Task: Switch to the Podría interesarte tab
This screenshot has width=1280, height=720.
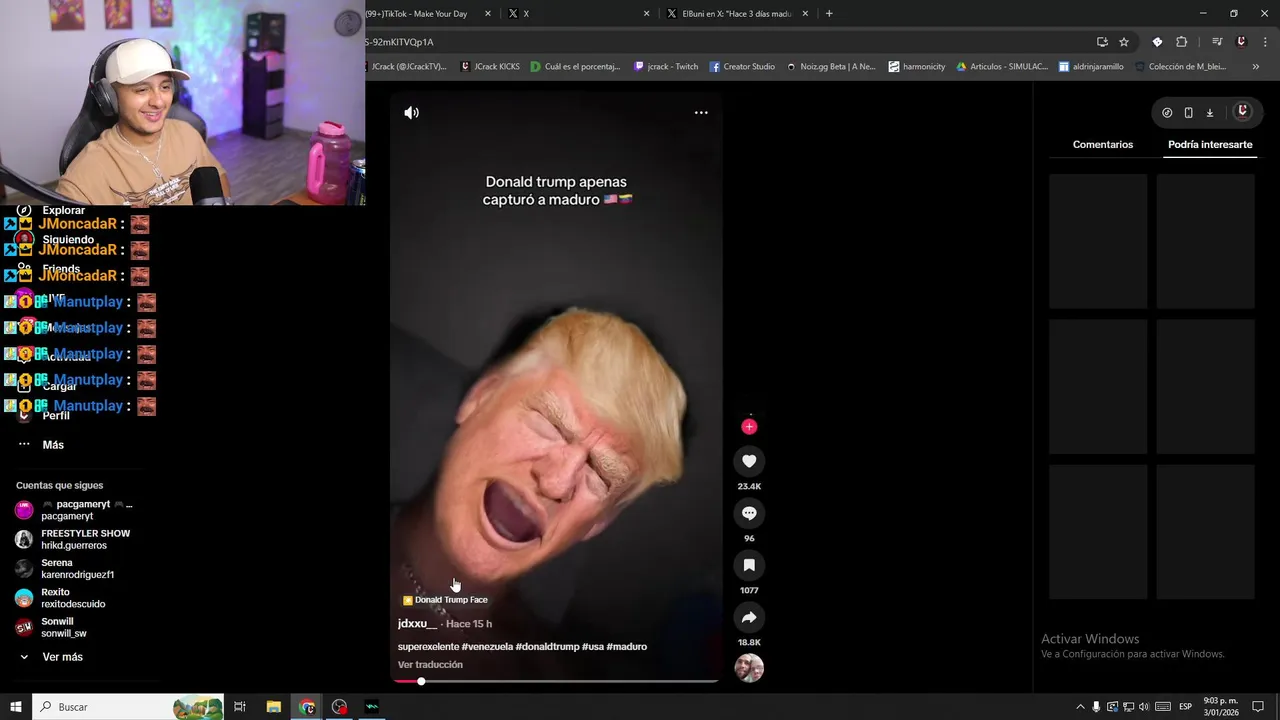Action: [x=1210, y=145]
